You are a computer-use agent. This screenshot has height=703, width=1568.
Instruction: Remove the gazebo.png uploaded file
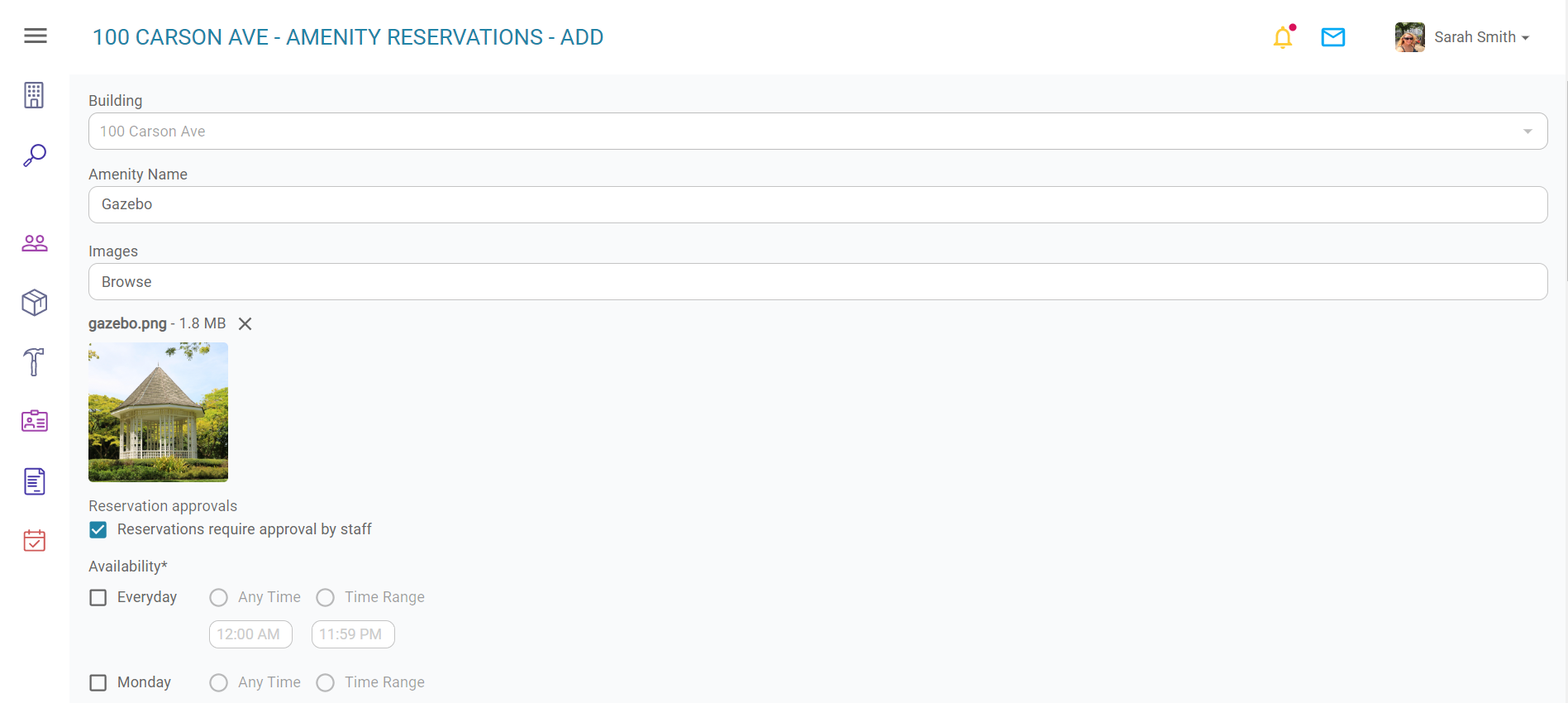pos(245,324)
